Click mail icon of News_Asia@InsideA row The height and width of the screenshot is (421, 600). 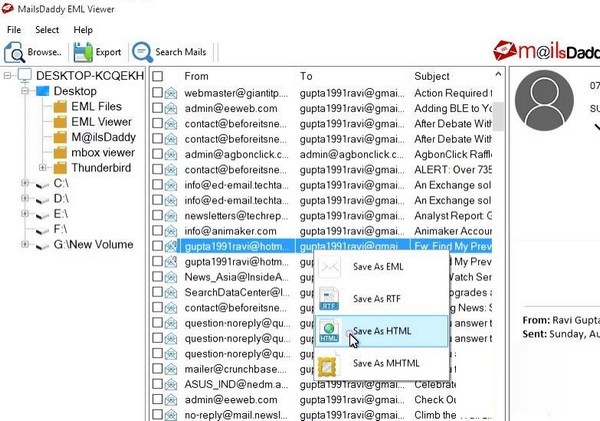171,277
